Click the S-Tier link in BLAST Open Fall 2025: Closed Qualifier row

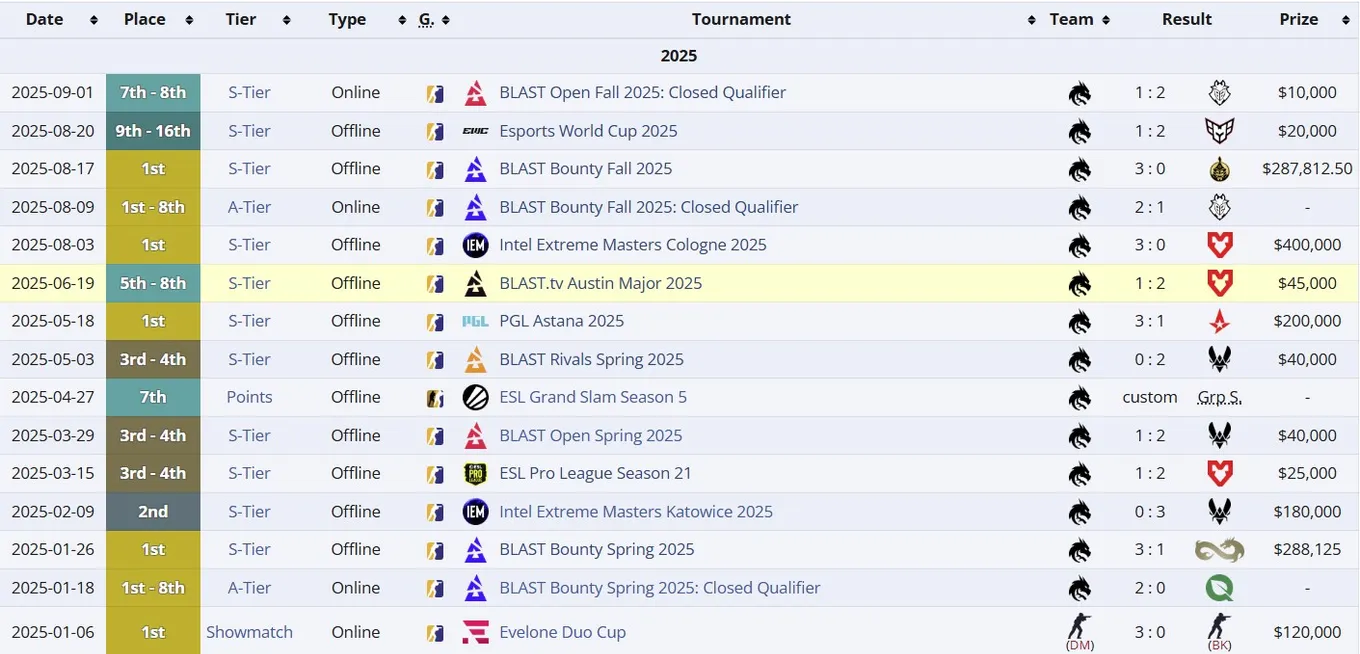click(249, 93)
